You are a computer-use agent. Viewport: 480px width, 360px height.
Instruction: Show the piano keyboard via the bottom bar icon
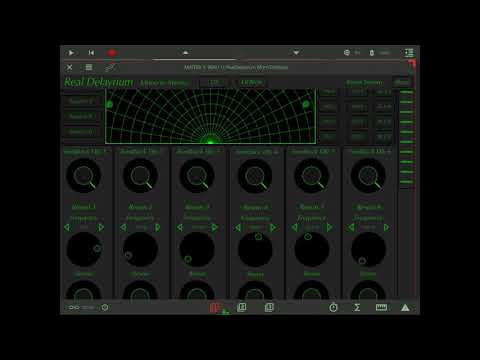point(381,307)
